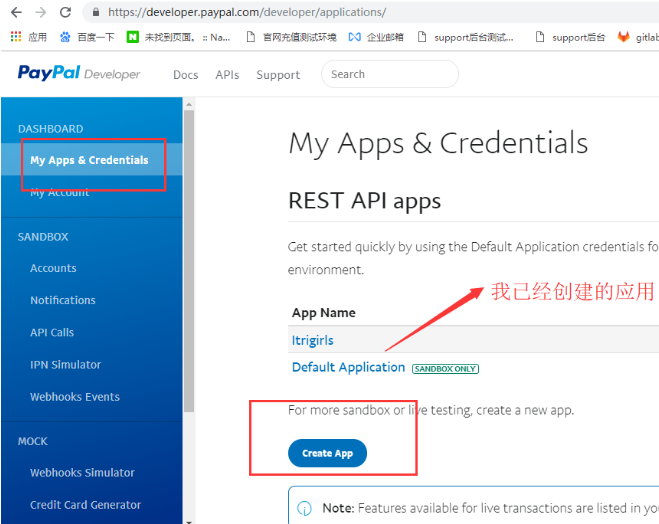Open the support后台 bookmark
The width and height of the screenshot is (659, 524).
tap(570, 37)
